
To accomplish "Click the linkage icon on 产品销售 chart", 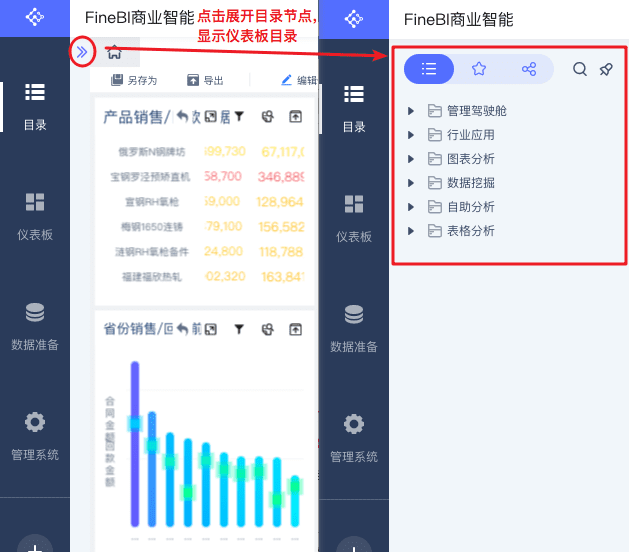I will (268, 117).
